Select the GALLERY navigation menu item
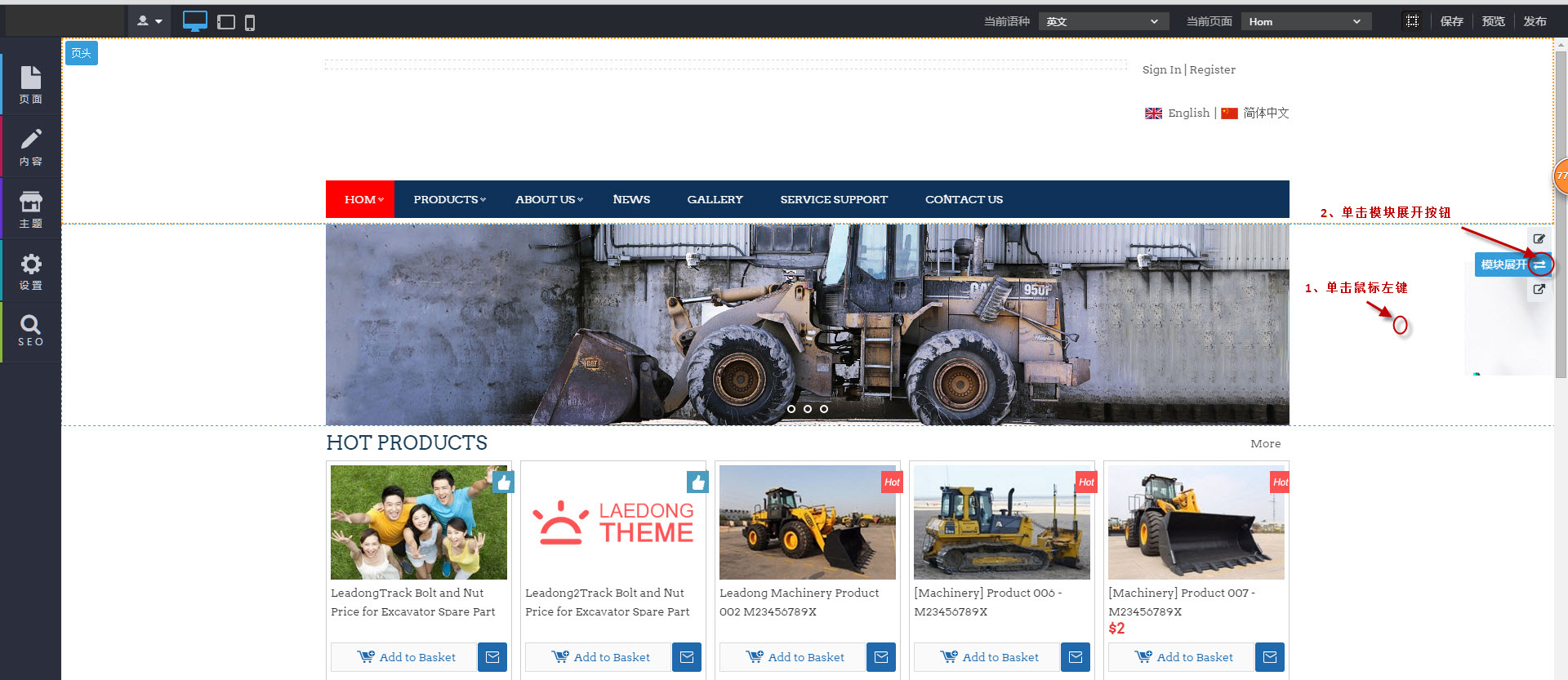The image size is (1568, 680). pos(715,199)
